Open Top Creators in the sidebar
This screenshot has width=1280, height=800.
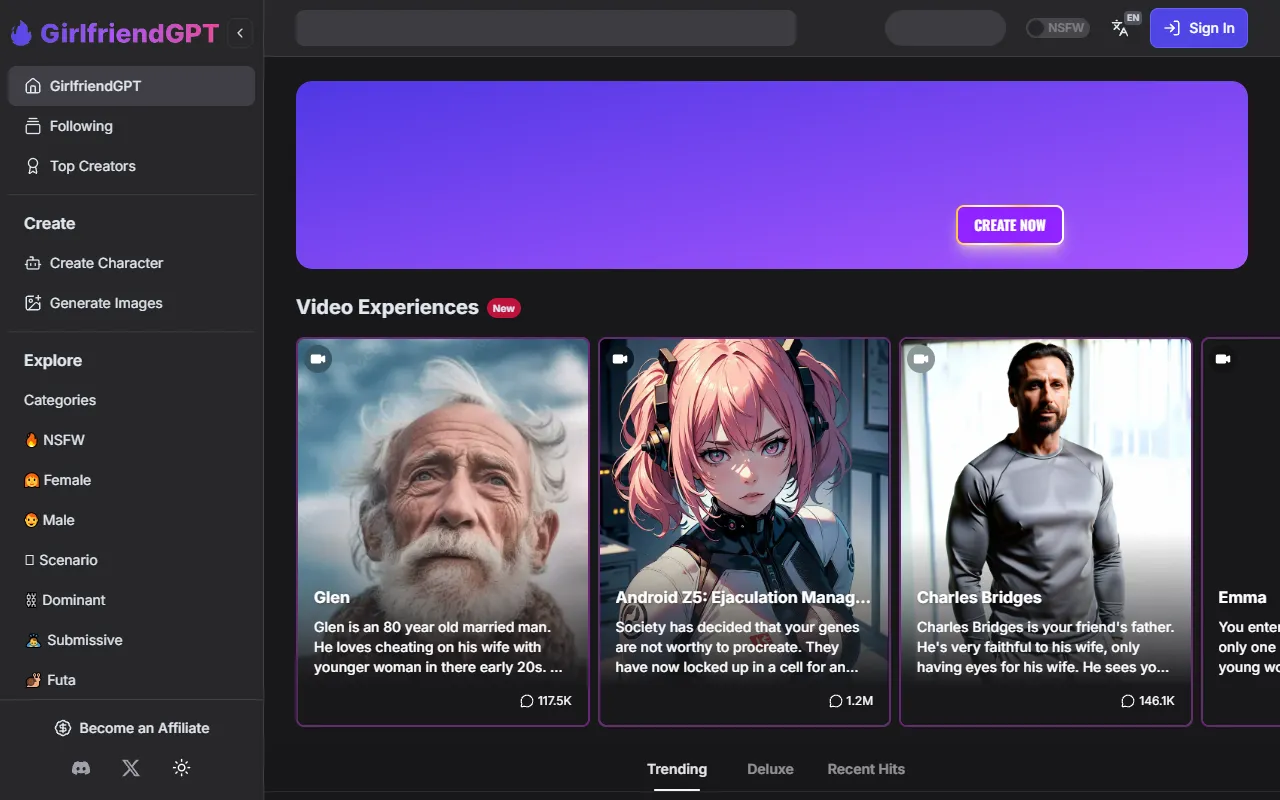[92, 166]
